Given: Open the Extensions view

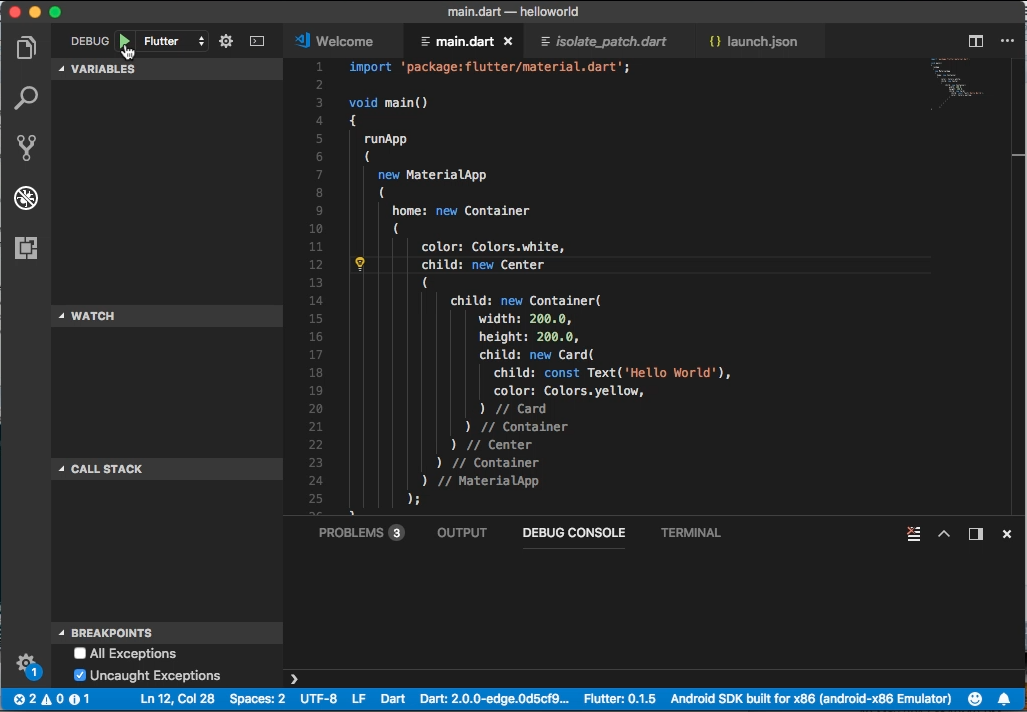Looking at the screenshot, I should point(26,248).
